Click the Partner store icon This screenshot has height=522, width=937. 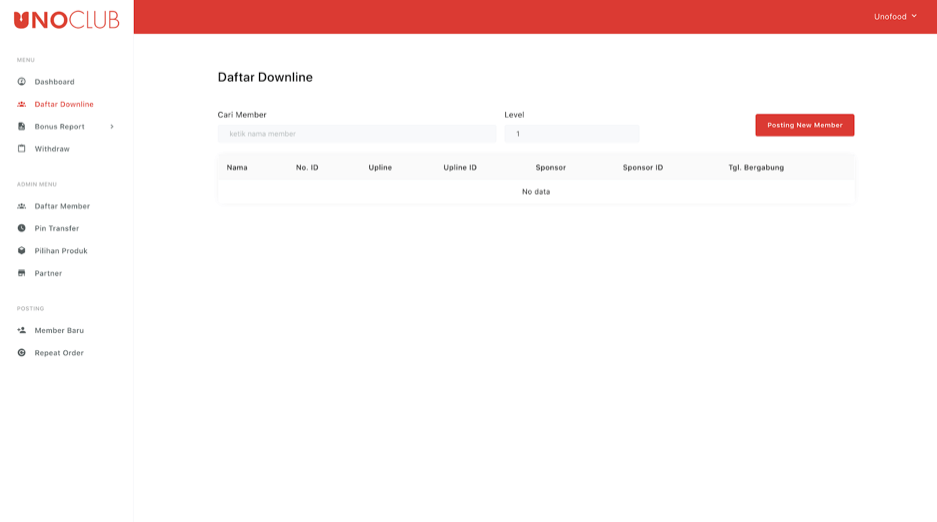point(21,273)
